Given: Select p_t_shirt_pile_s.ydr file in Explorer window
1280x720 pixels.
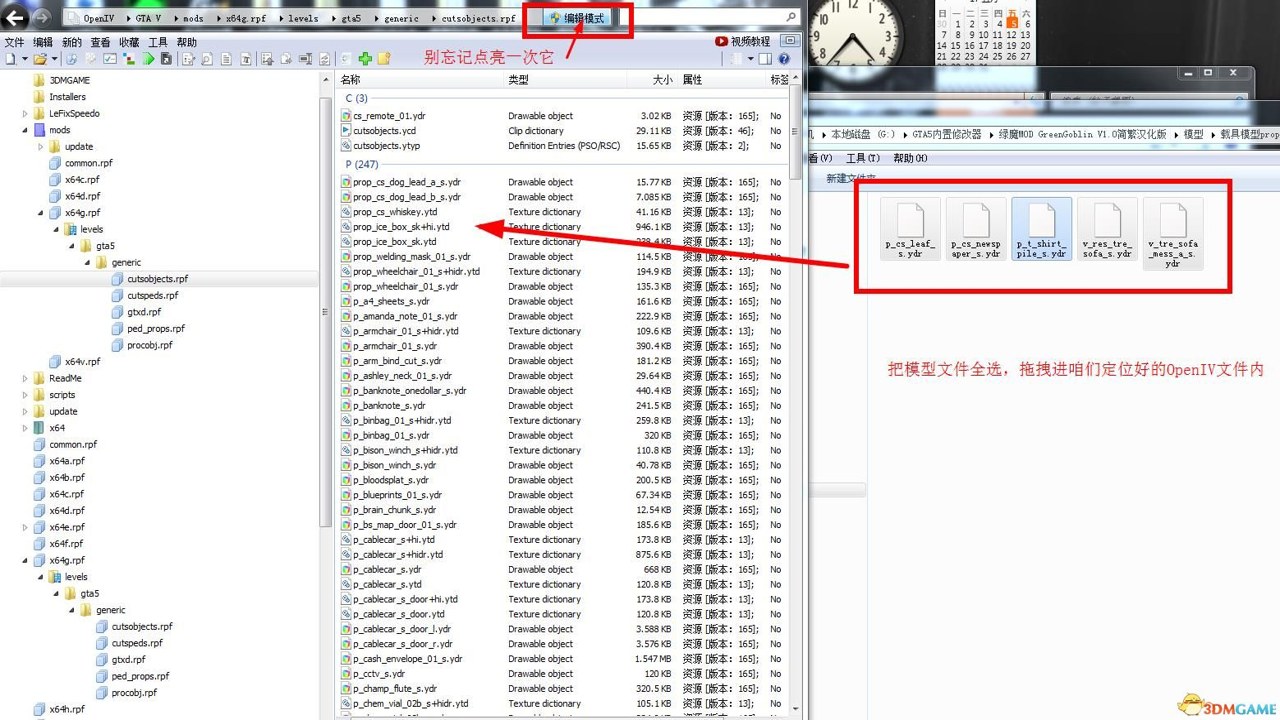Looking at the screenshot, I should (1041, 230).
